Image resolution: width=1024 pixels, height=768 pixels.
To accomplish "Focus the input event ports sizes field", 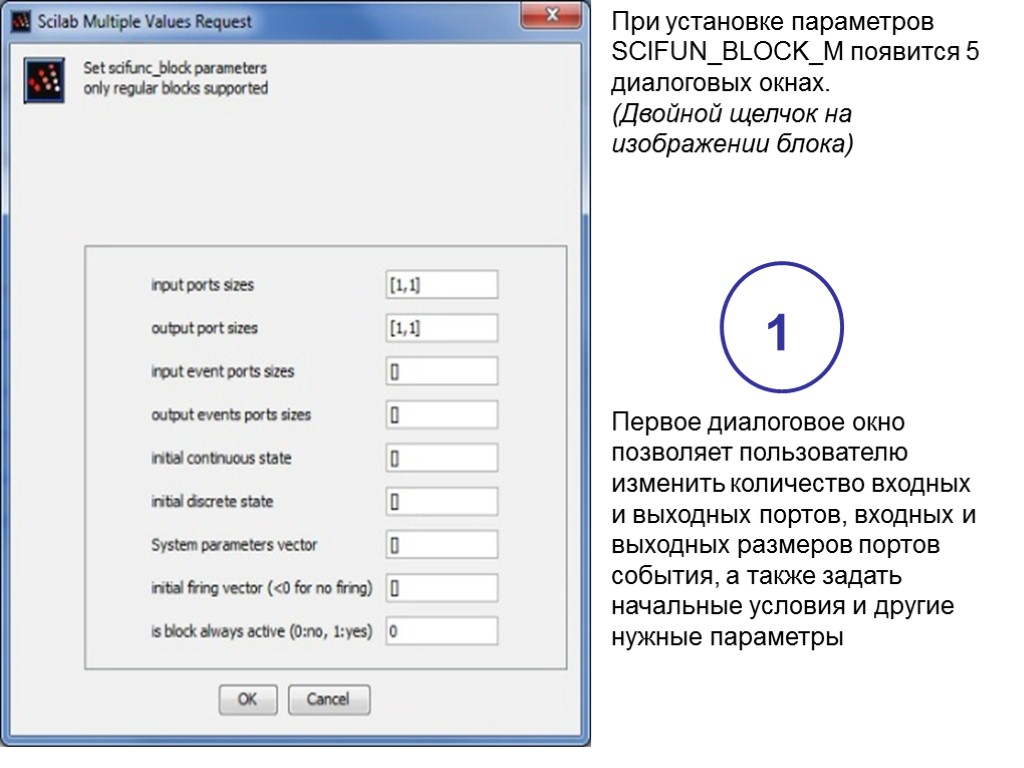I will tap(441, 371).
